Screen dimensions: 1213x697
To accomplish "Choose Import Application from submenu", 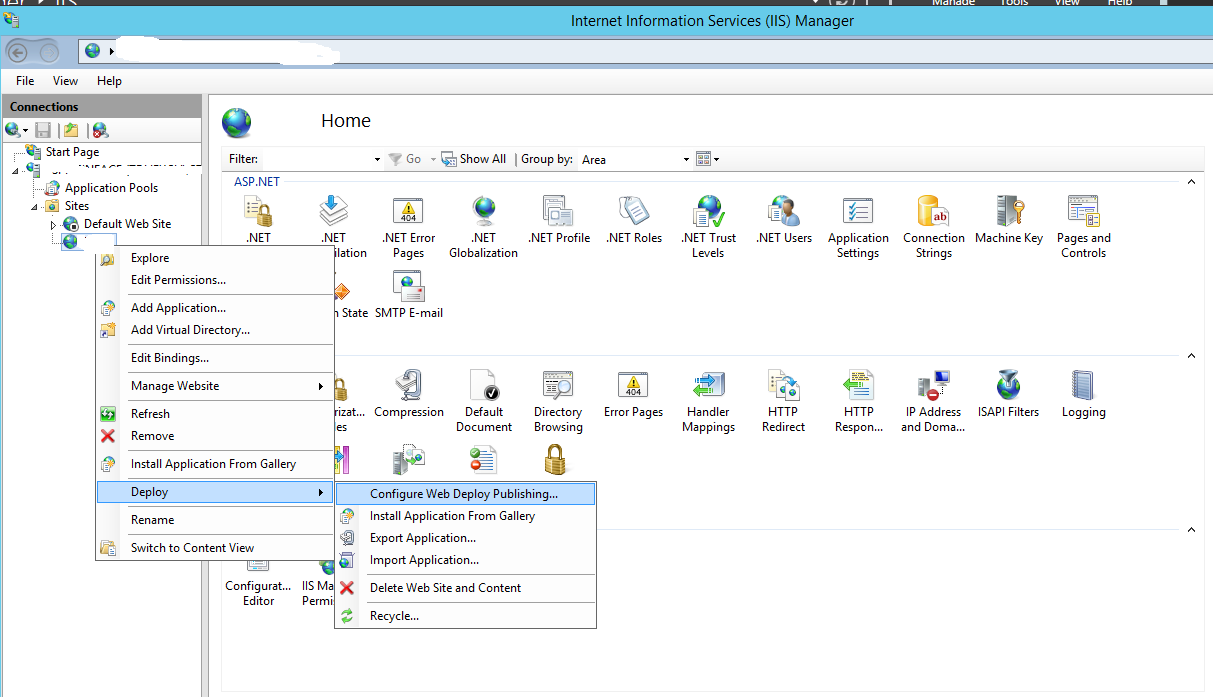I will click(x=465, y=560).
